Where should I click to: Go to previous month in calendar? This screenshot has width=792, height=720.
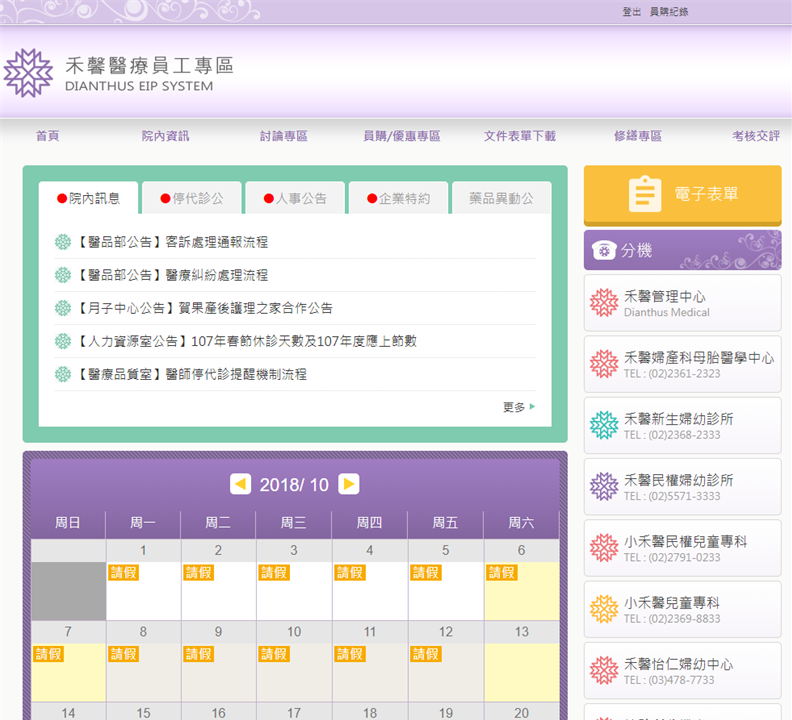point(240,484)
